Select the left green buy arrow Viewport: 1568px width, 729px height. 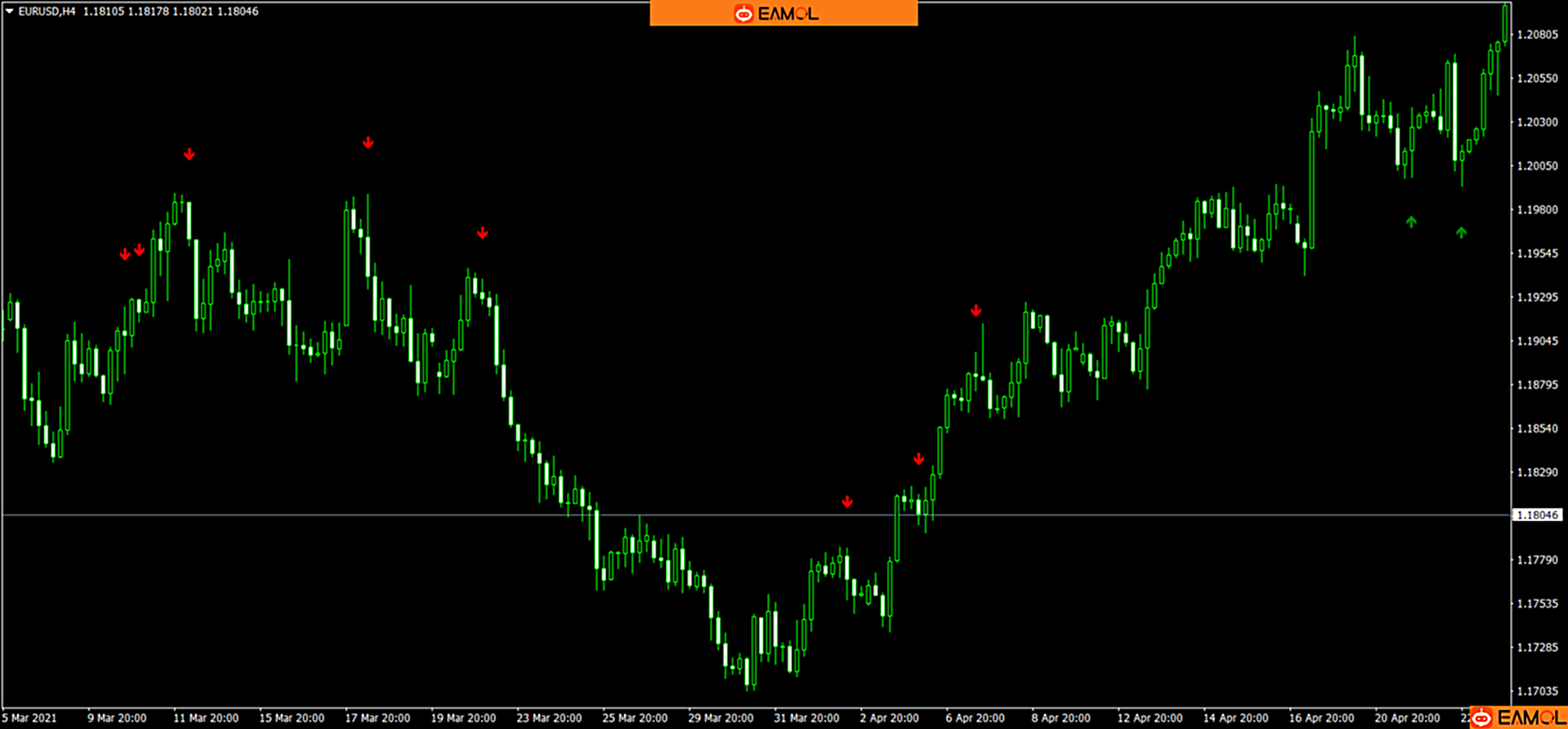[x=1412, y=222]
